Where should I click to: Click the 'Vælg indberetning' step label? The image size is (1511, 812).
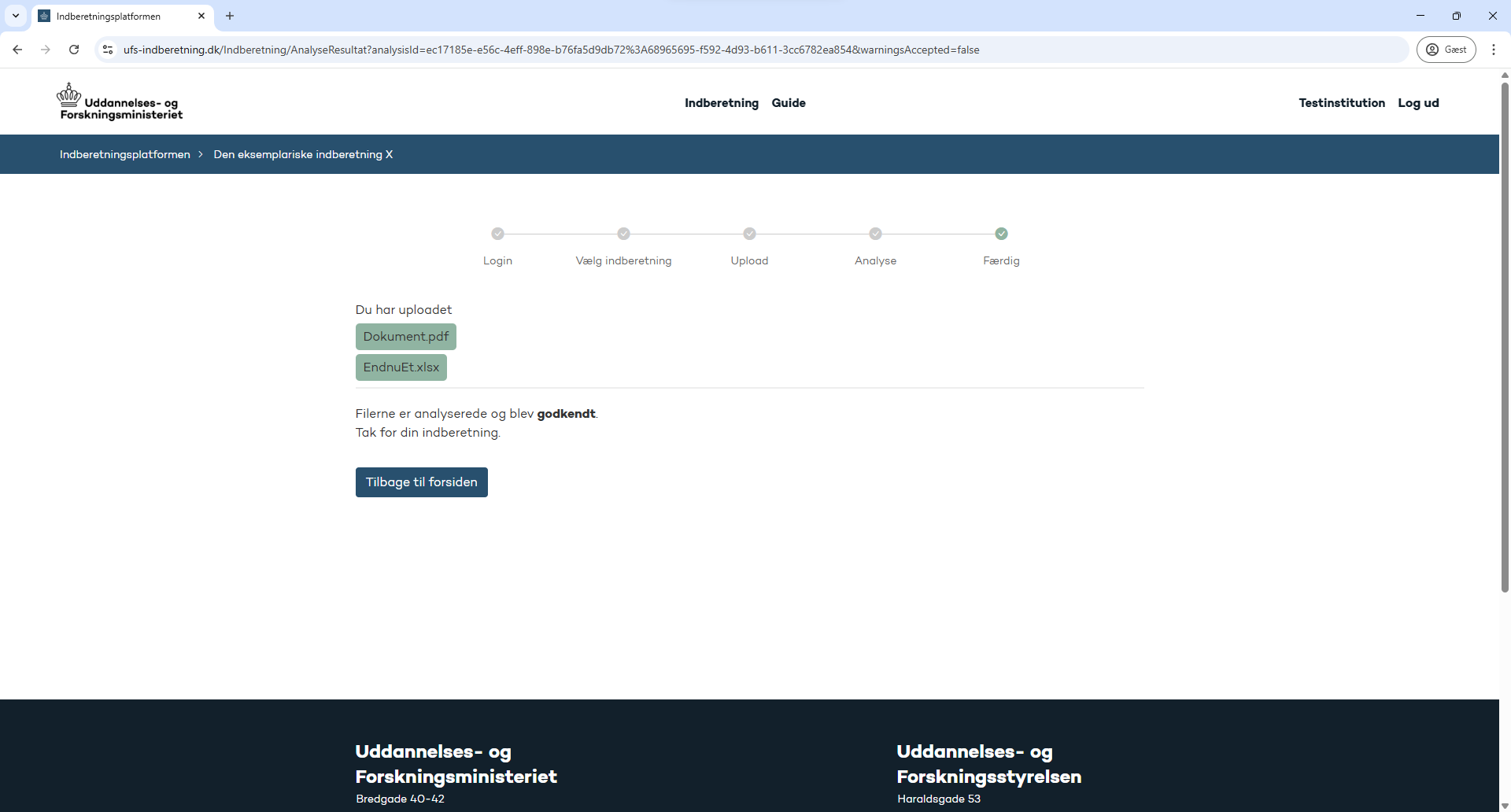pos(623,260)
